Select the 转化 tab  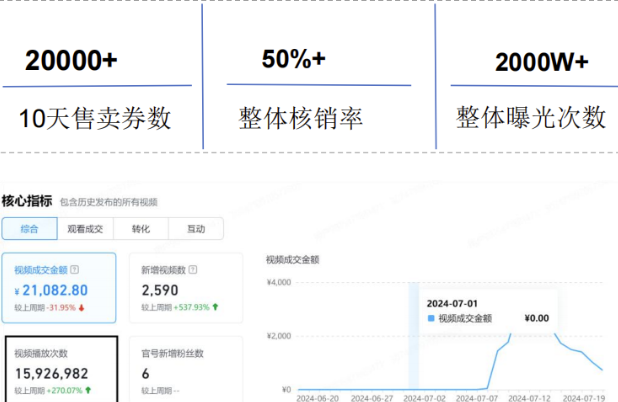click(141, 229)
